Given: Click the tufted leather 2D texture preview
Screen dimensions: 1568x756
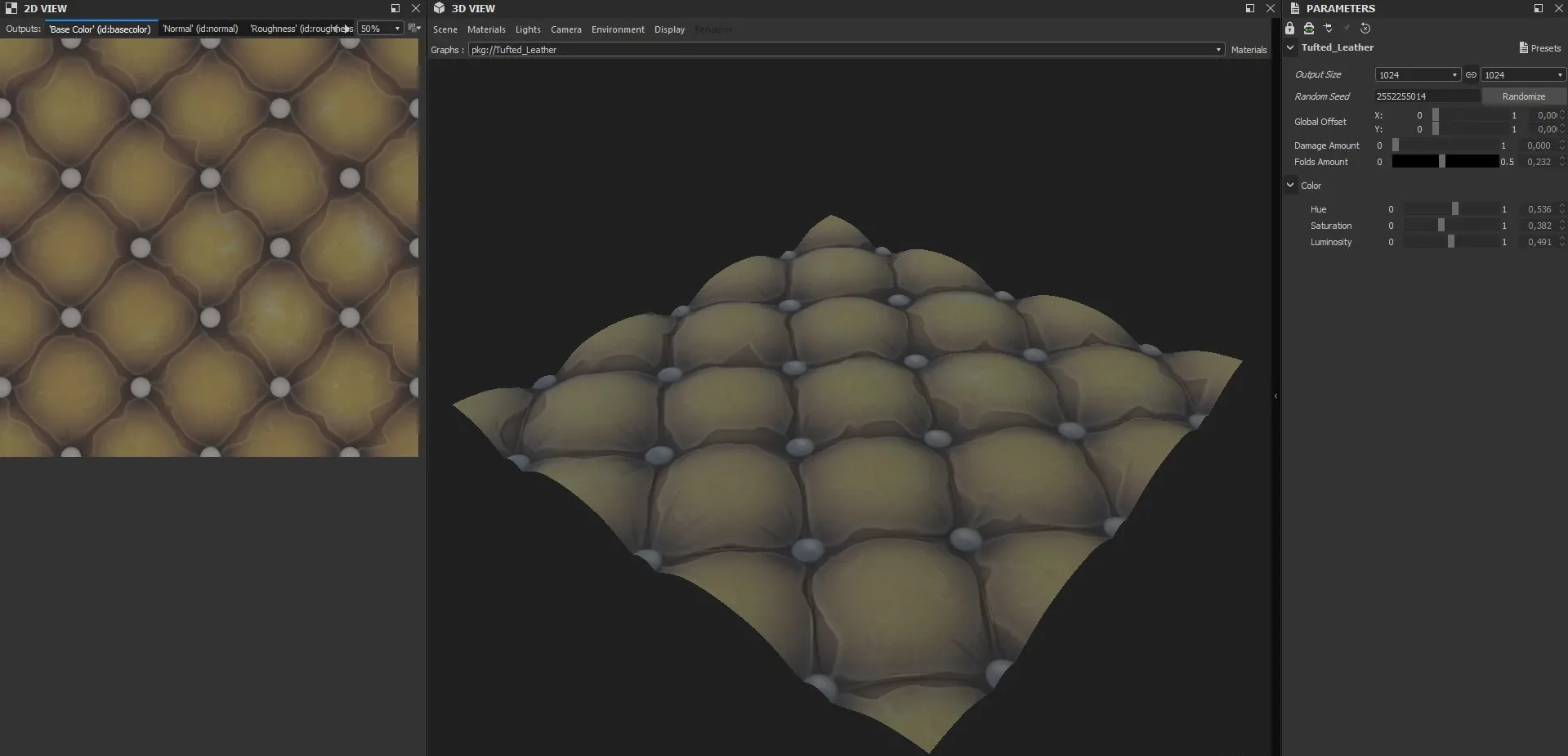Looking at the screenshot, I should 209,247.
